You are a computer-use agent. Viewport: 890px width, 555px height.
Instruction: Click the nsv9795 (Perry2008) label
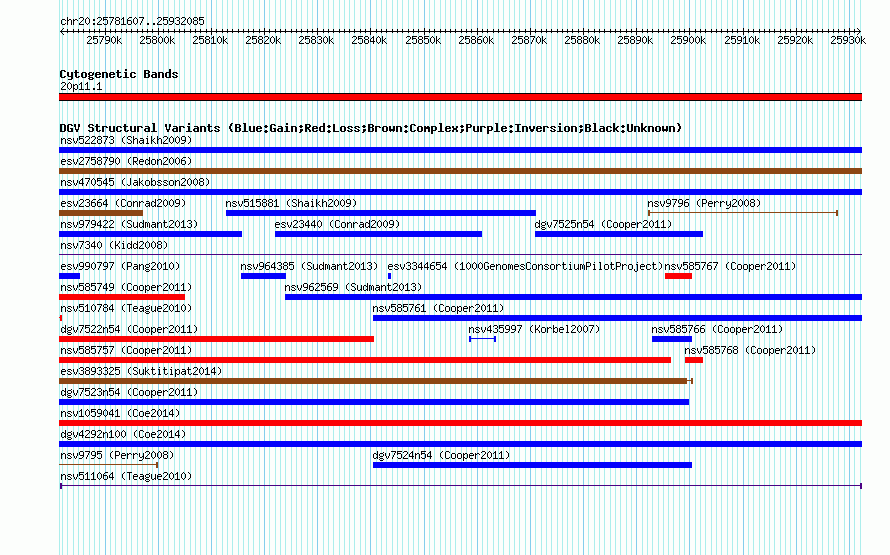point(117,455)
